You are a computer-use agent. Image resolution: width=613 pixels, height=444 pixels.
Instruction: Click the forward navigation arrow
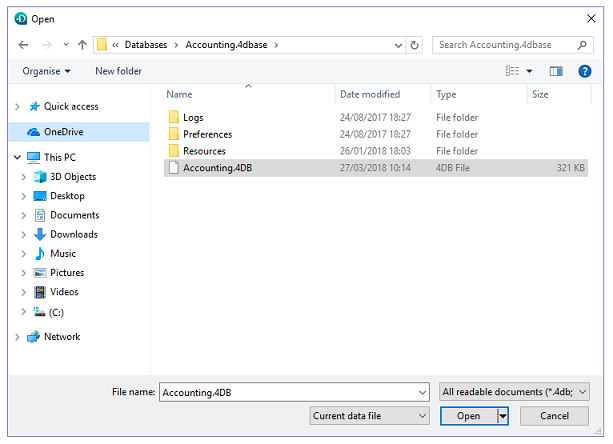pos(47,45)
